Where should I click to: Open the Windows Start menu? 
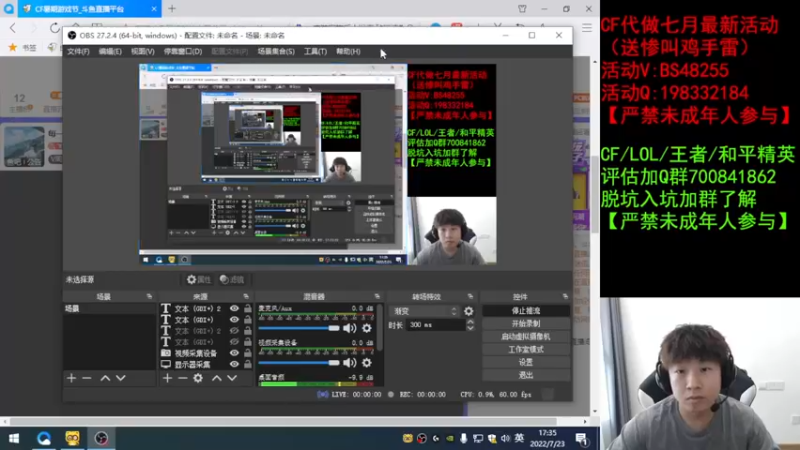(x=14, y=439)
